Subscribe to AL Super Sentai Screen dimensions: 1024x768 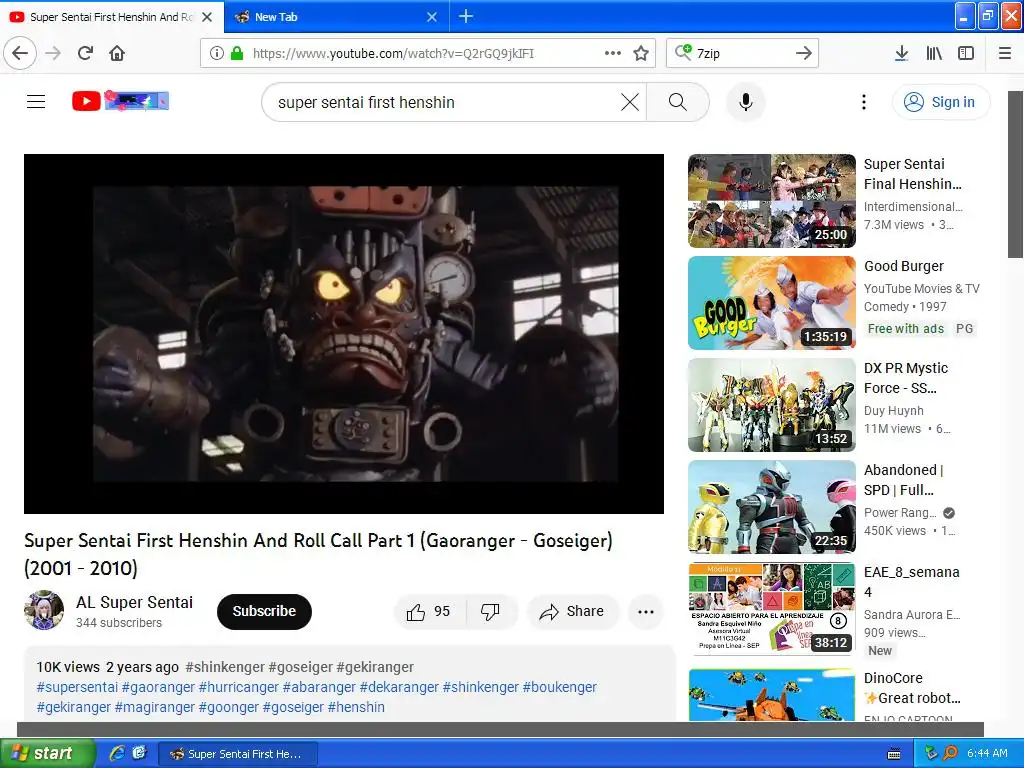tap(264, 611)
